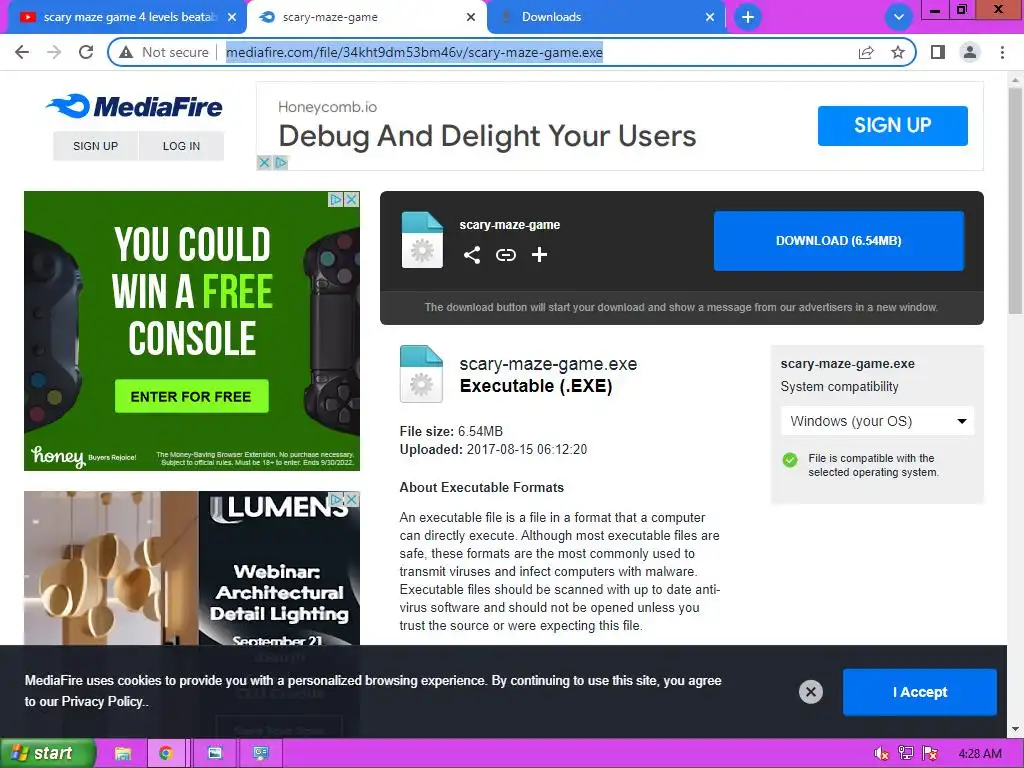Add scary-maze-game to my account with plus

539,255
